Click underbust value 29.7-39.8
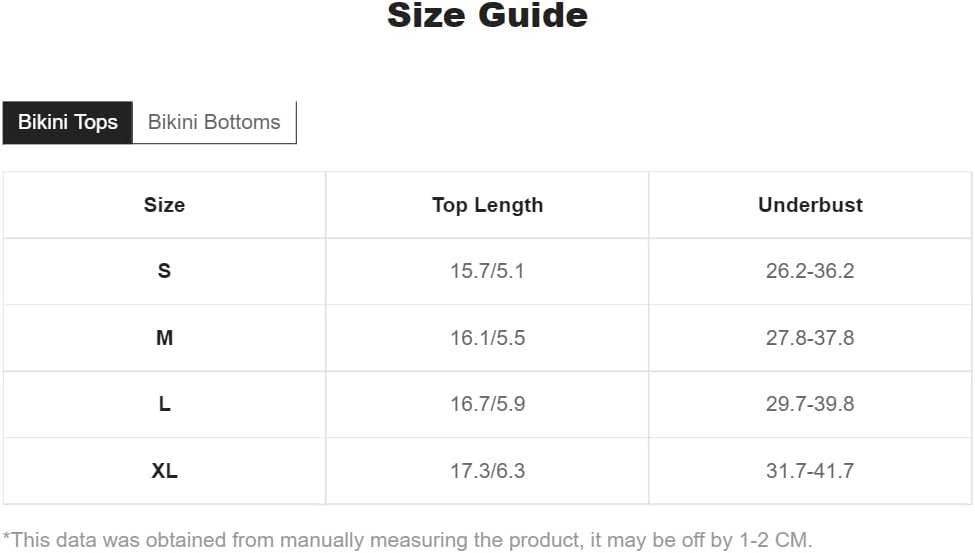The height and width of the screenshot is (553, 975). 810,404
